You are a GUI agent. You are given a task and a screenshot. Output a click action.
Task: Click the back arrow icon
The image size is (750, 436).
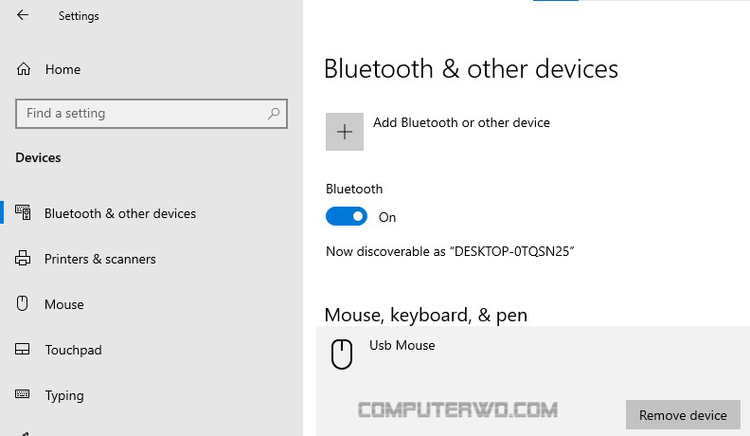point(23,15)
